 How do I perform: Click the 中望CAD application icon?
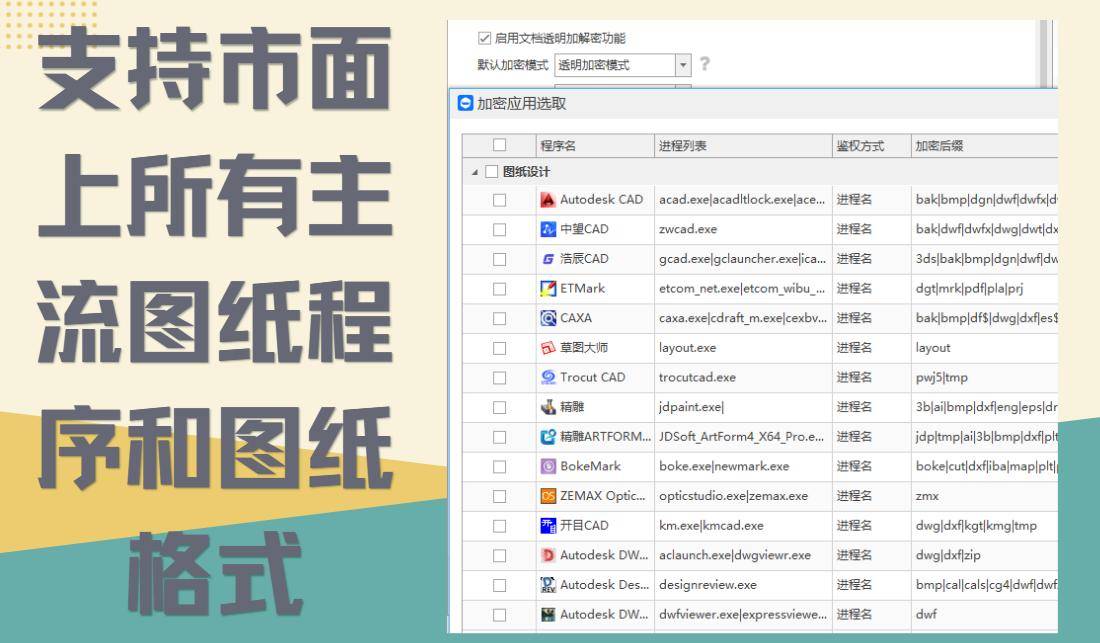pos(547,229)
